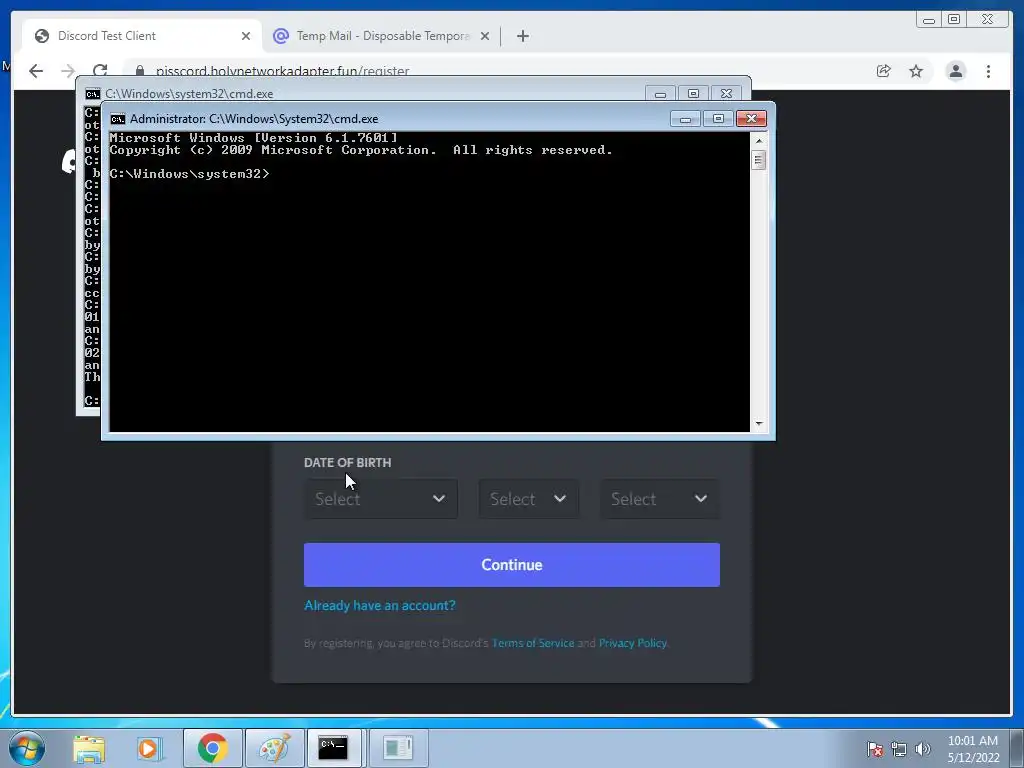
Task: Go back in Chrome
Action: tap(36, 71)
